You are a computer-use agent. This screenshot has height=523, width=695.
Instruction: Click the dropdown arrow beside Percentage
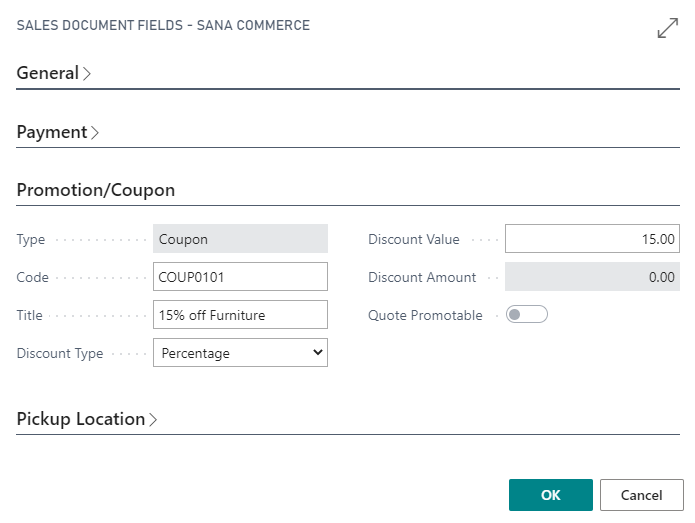coord(317,353)
